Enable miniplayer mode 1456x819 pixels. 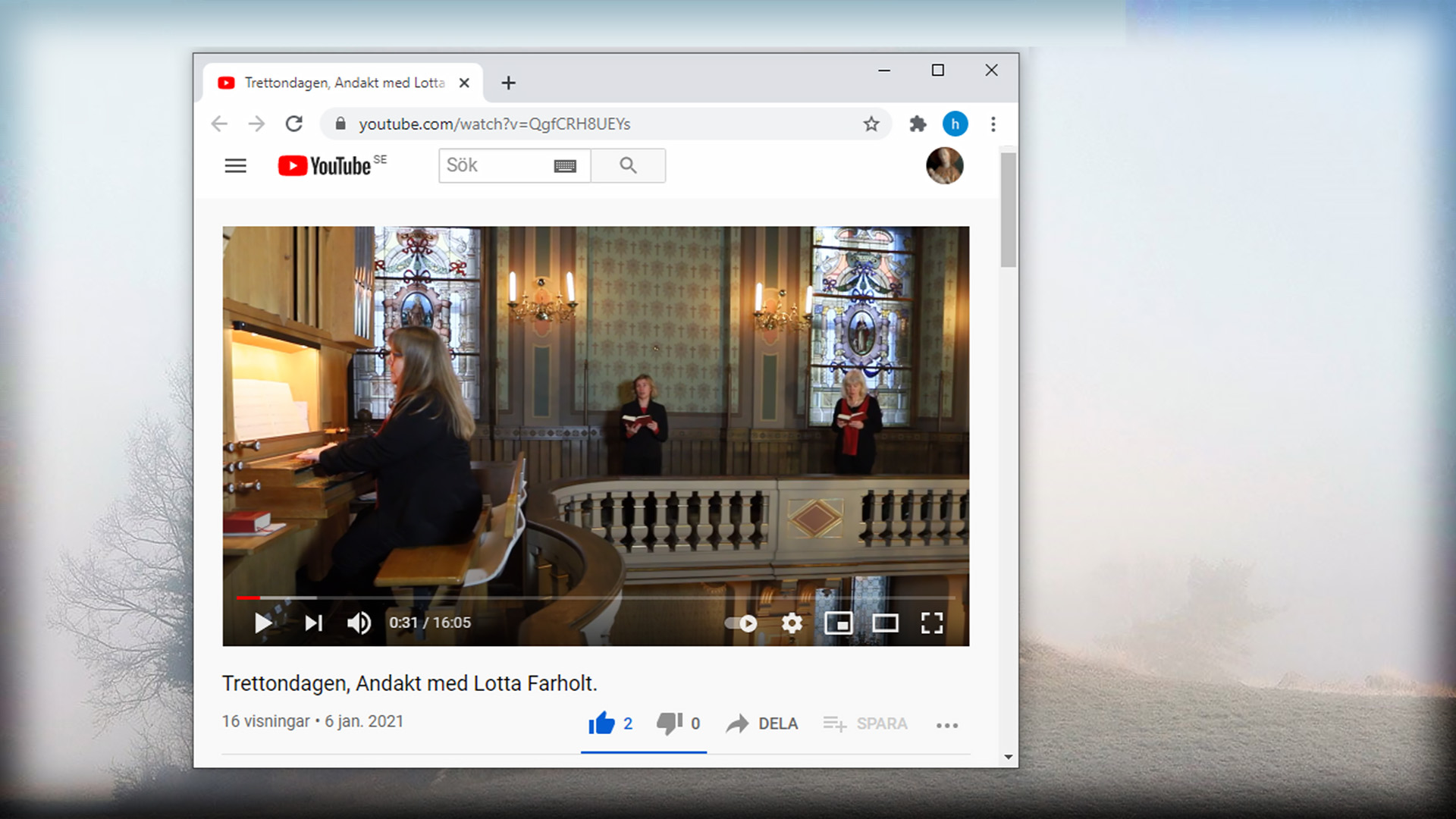pyautogui.click(x=838, y=623)
